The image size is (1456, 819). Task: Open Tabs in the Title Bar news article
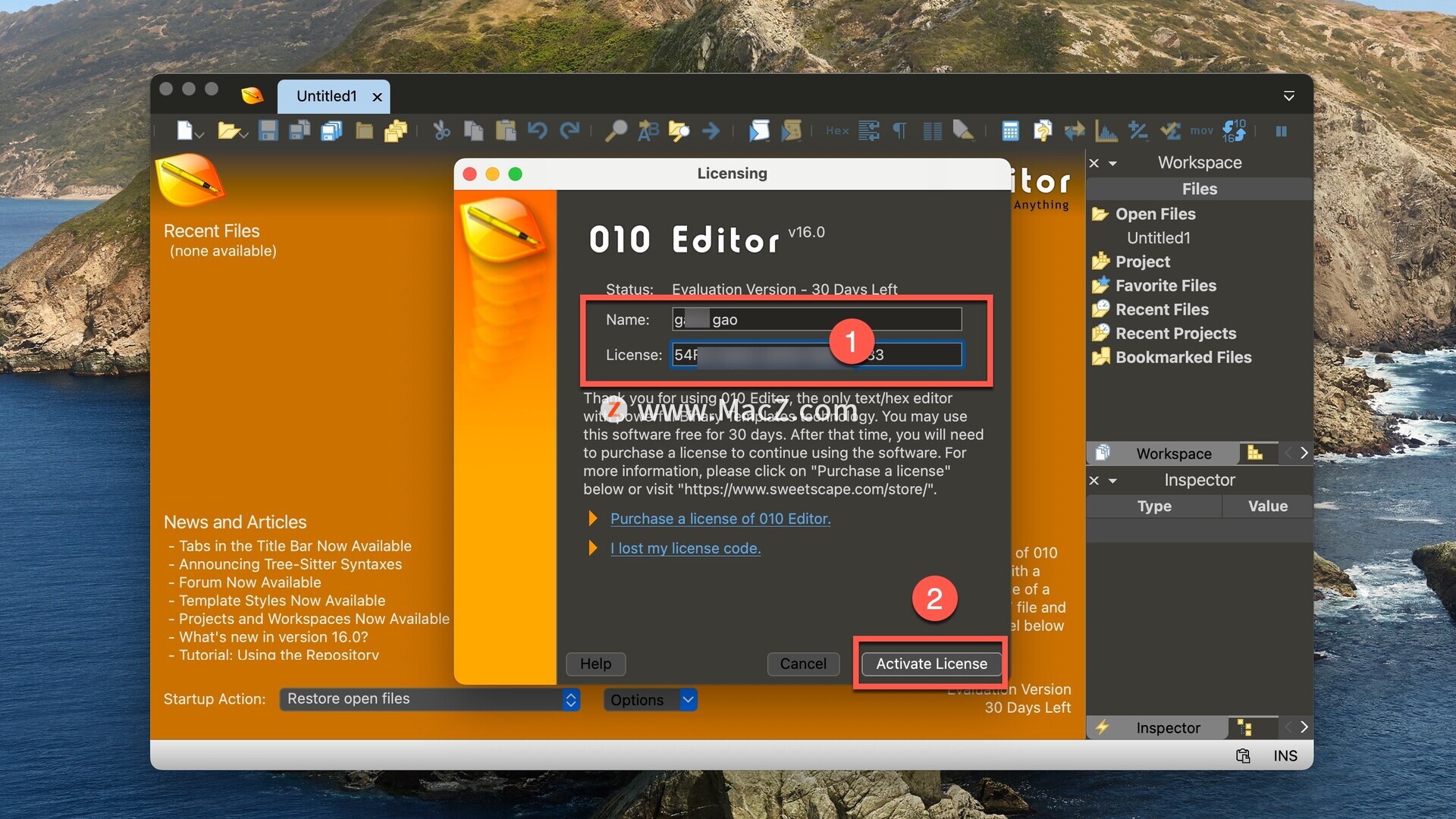coord(295,546)
